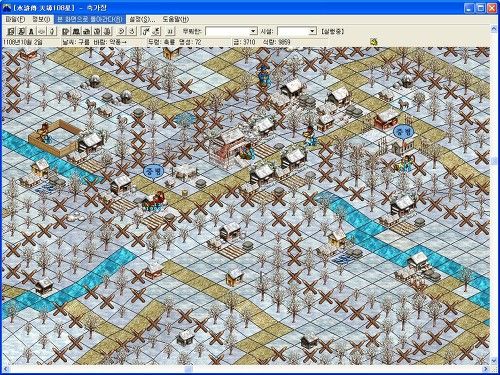
Task: Click the [실행중] status label
Action: click(x=332, y=31)
